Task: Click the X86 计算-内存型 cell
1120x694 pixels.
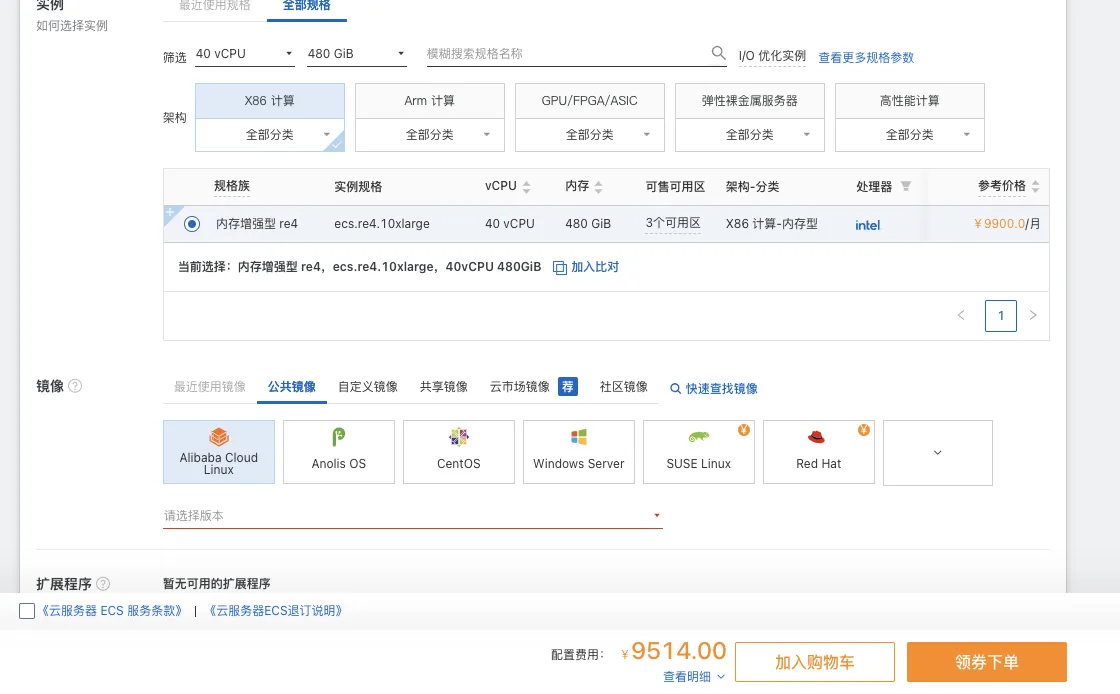Action: tap(772, 223)
